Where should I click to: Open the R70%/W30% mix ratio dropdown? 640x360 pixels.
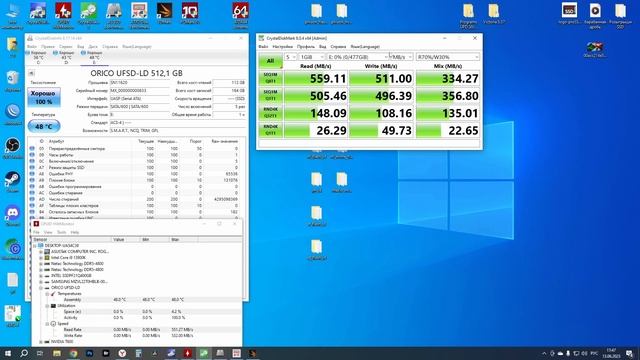(x=447, y=57)
